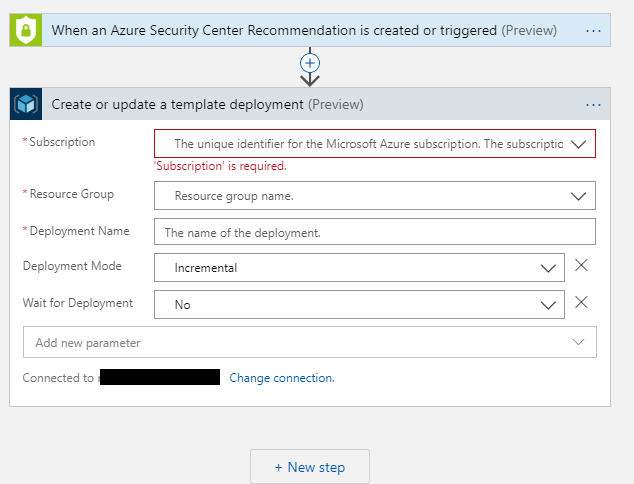Click the Connected to text
Screen dimensions: 634x484
pos(58,378)
